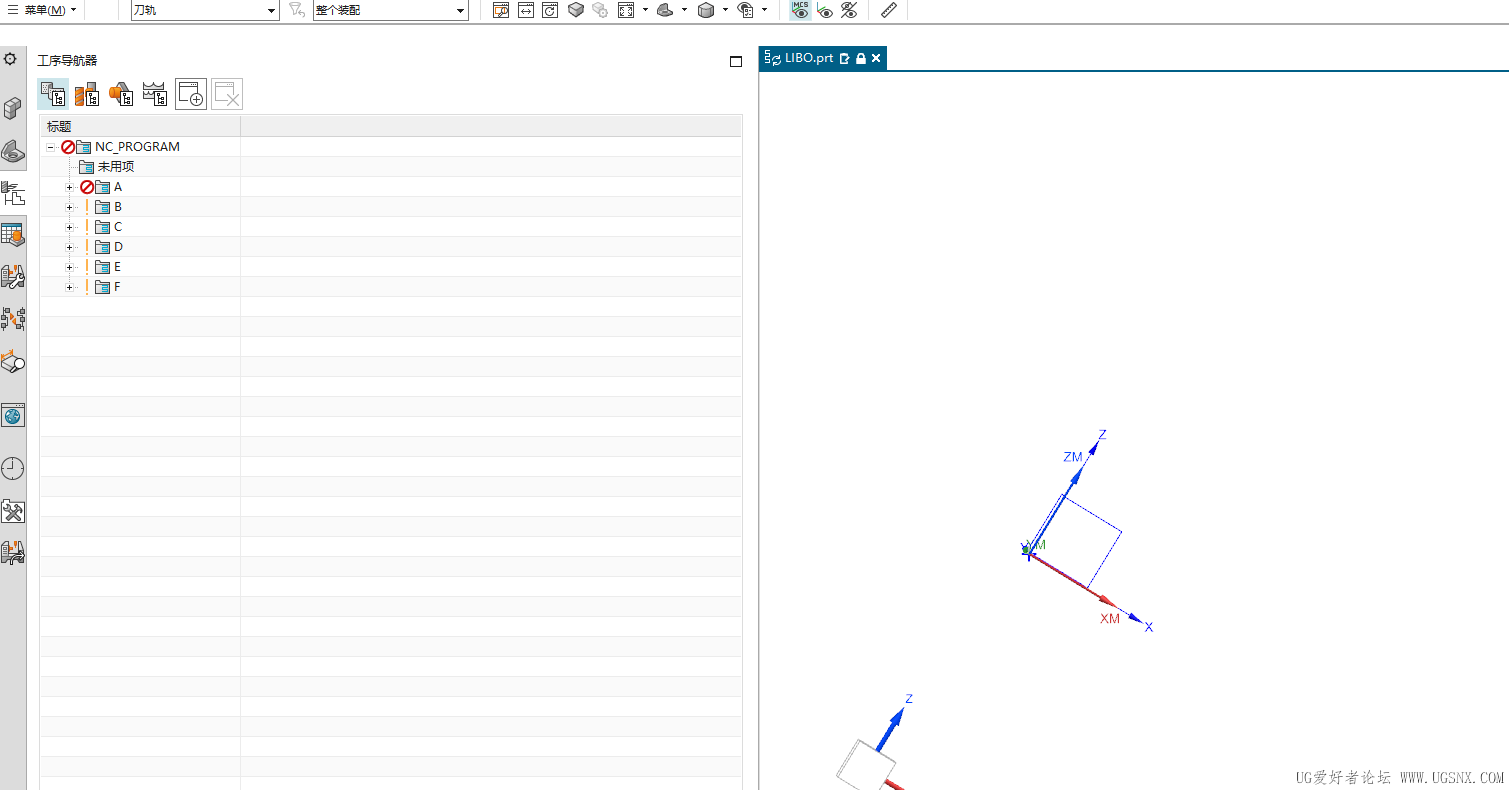Click the solid body display icon
Viewport: 1509px width, 790px height.
tap(576, 10)
